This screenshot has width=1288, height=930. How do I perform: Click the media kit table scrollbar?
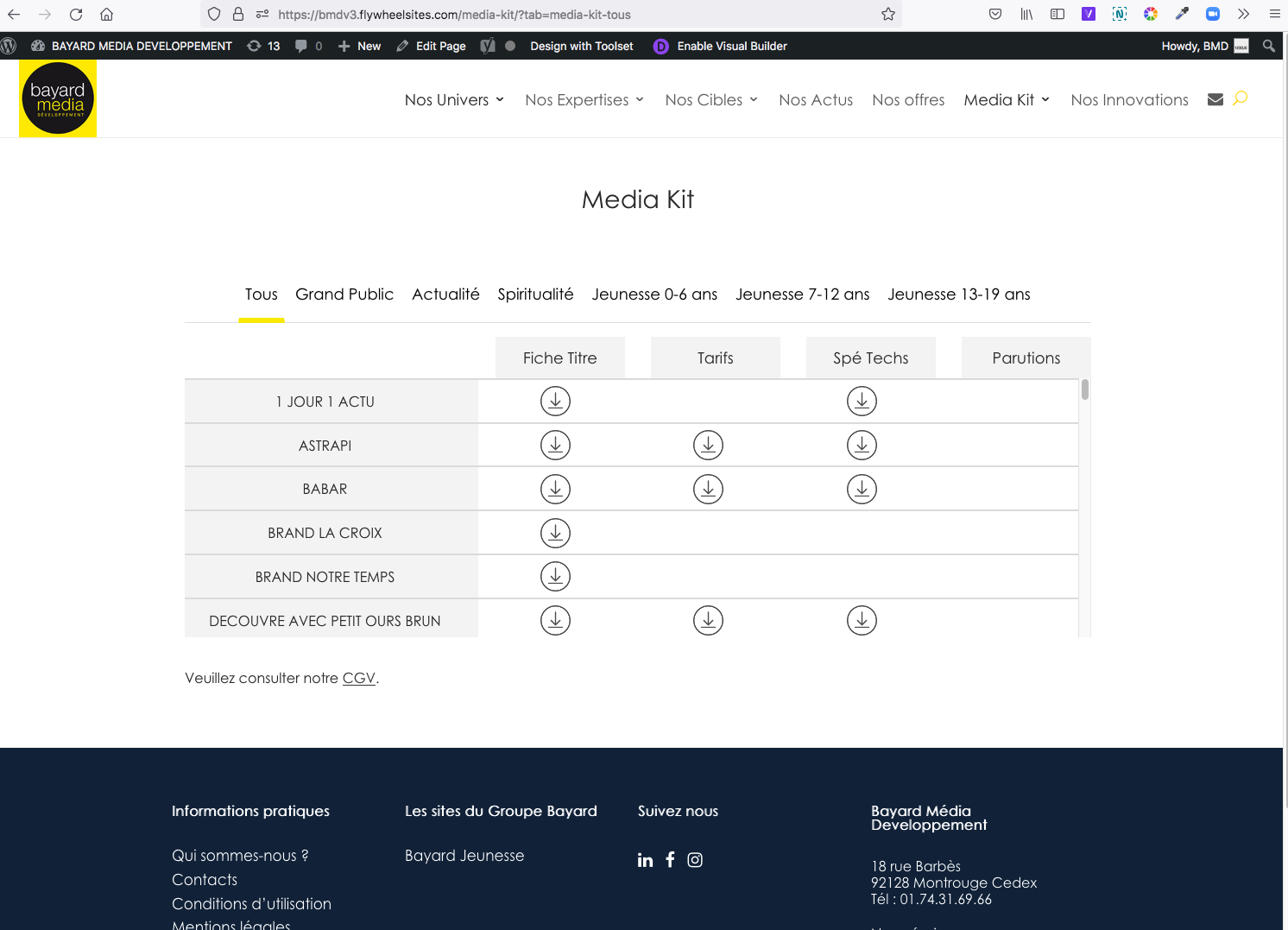(1085, 389)
